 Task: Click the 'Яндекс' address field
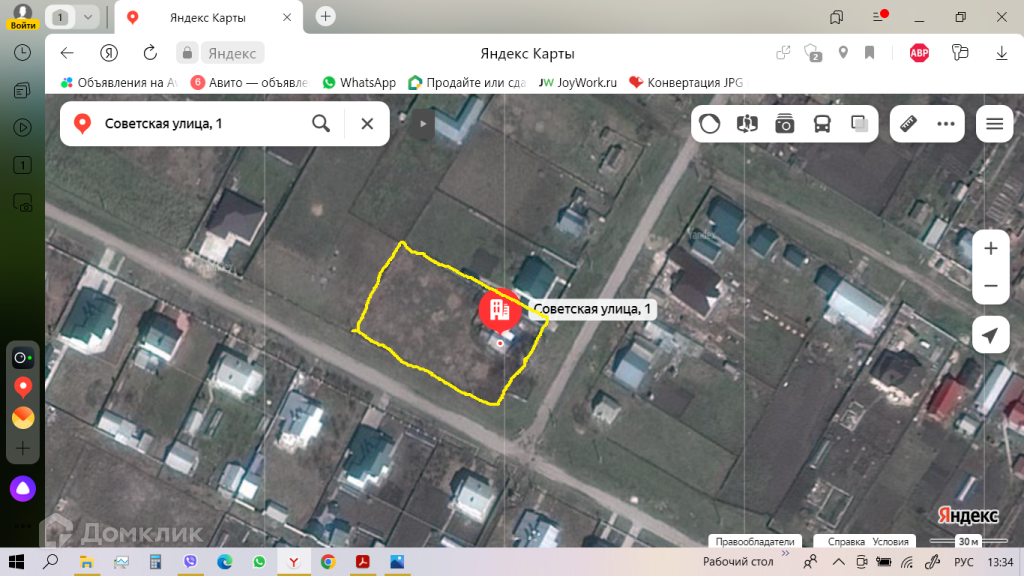click(x=232, y=53)
